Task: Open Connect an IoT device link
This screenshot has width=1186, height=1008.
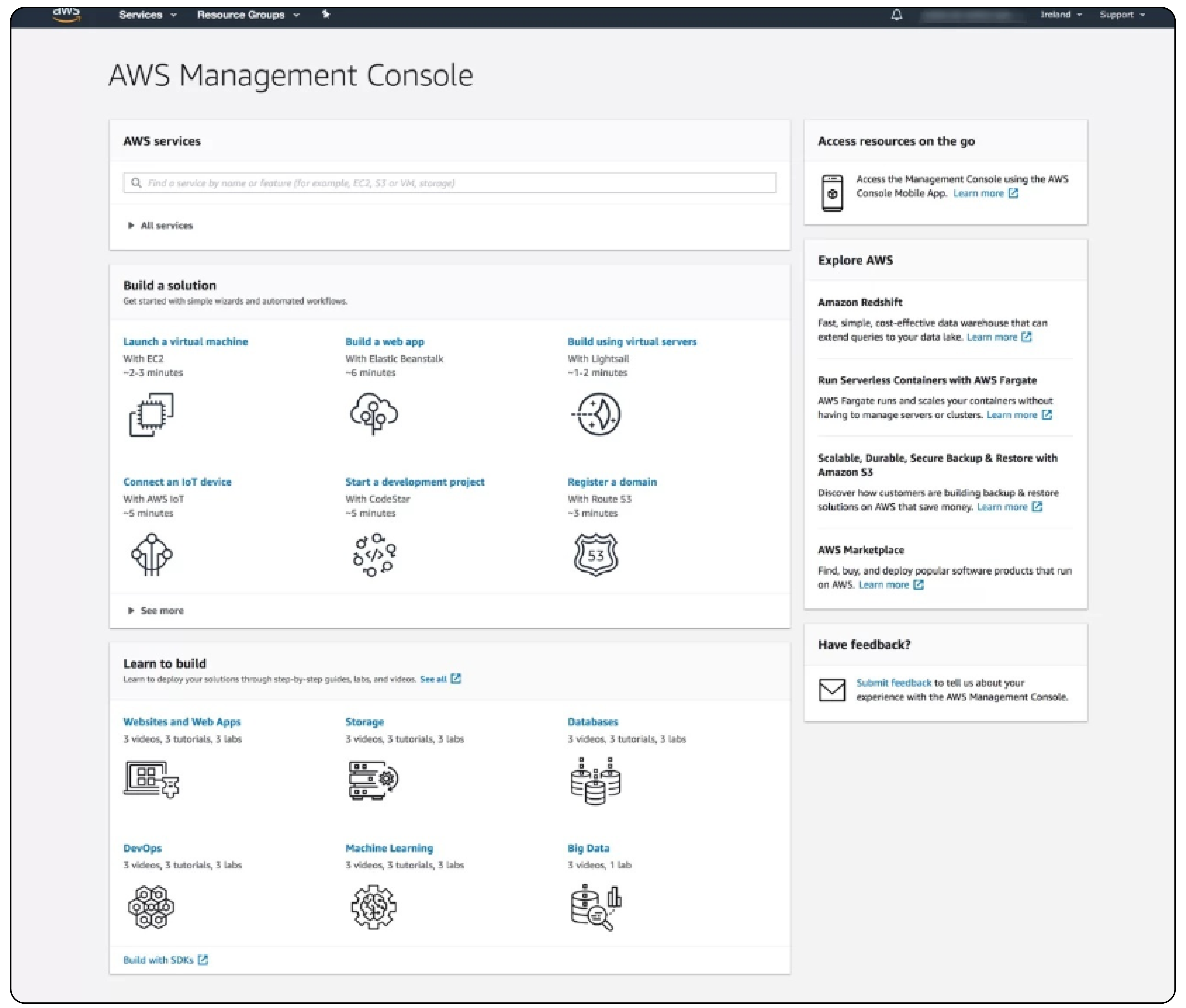Action: click(x=177, y=482)
